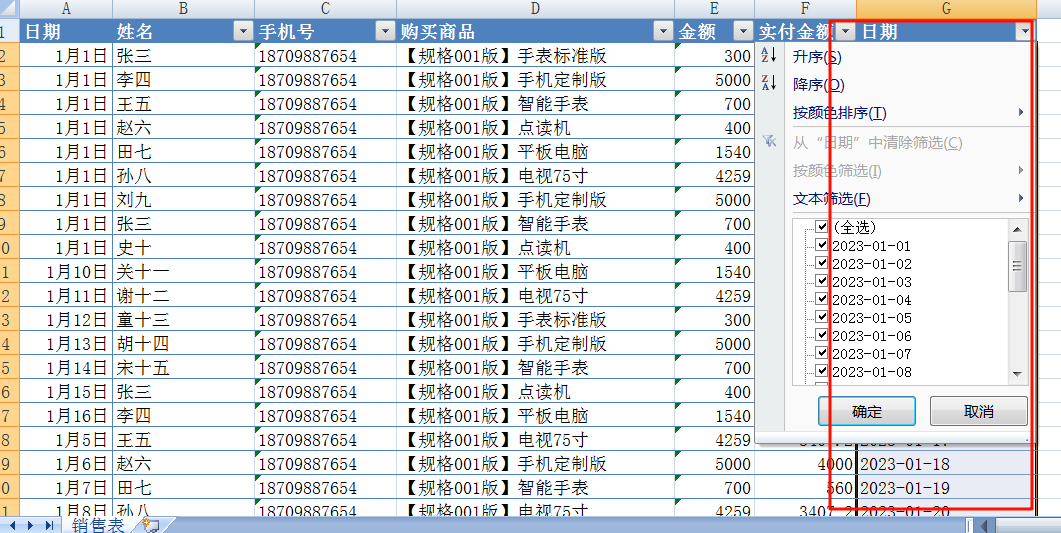Click the filter list scrollbar thumb
1061x533 pixels.
point(1017,266)
